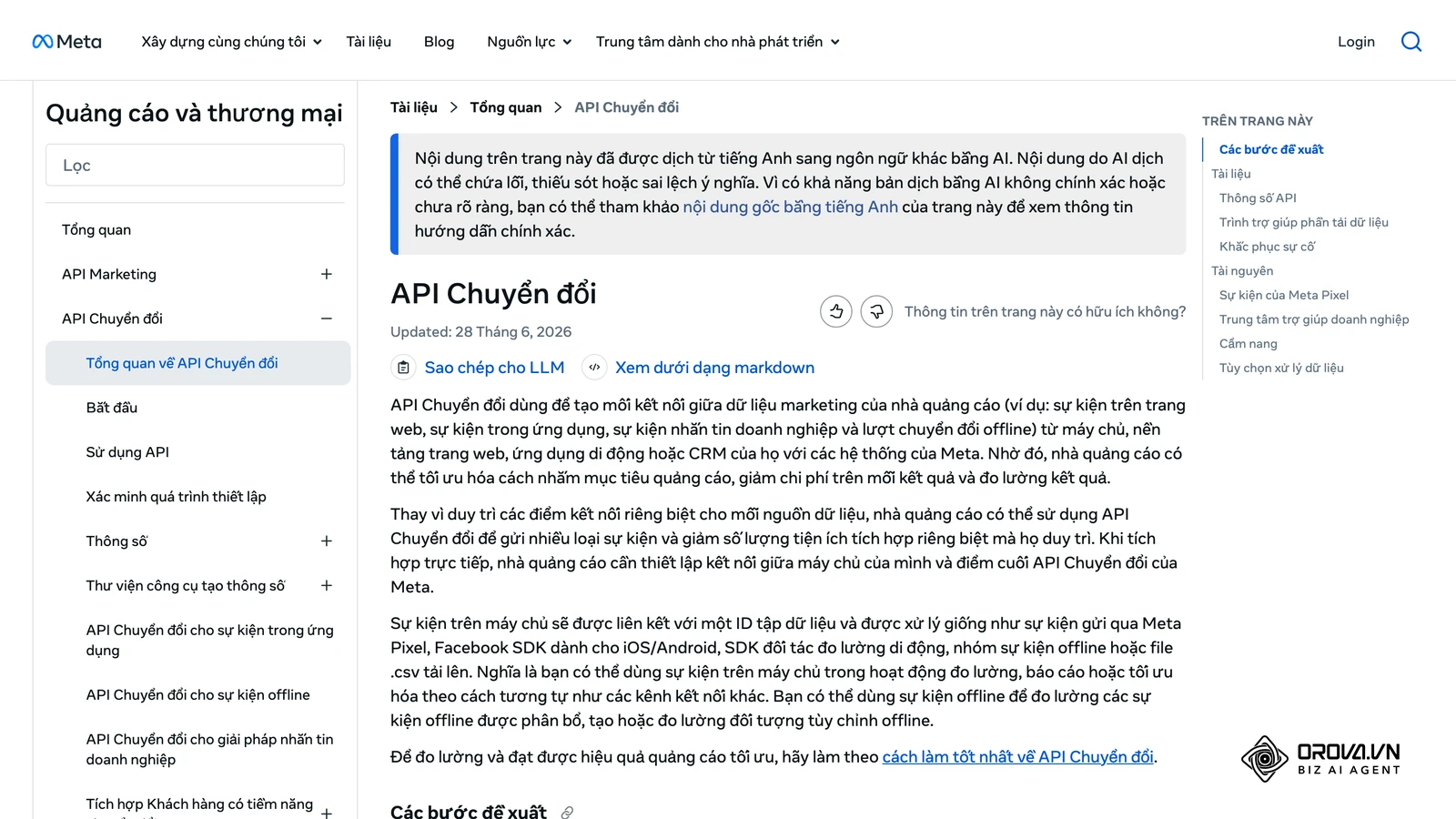Jump to Khắc phục sự cố section

click(x=1267, y=247)
